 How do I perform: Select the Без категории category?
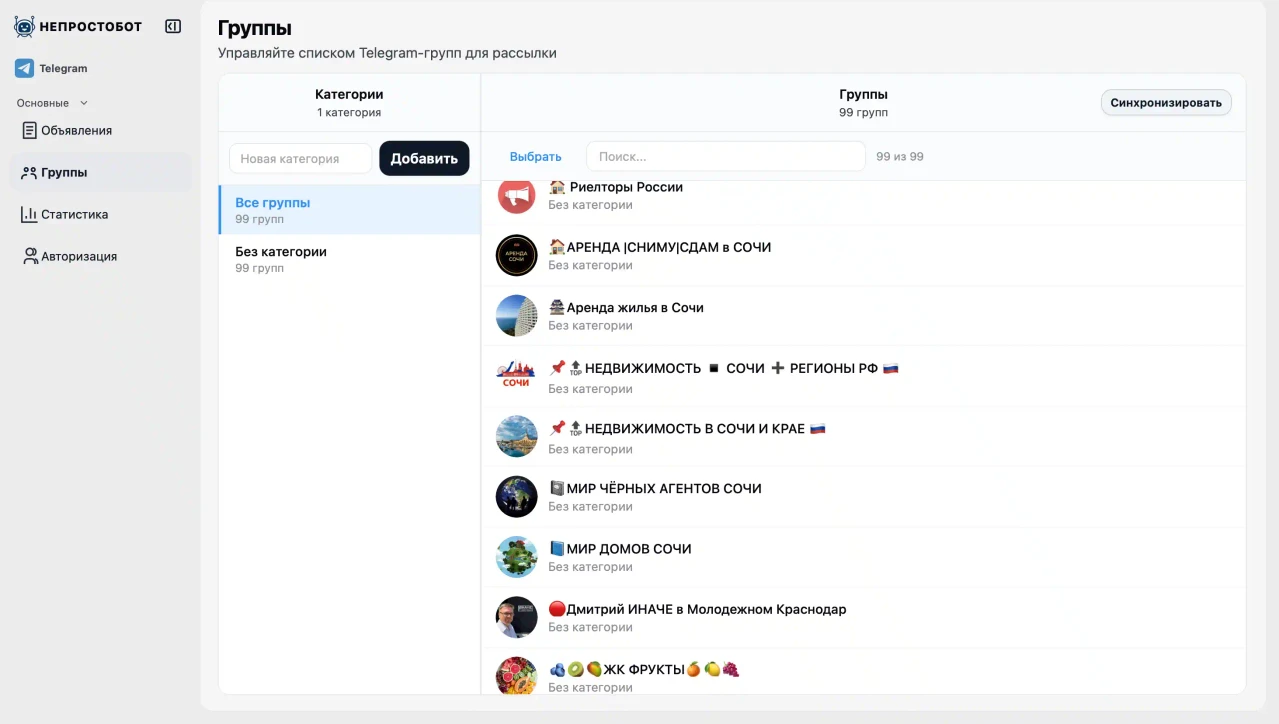coord(349,259)
